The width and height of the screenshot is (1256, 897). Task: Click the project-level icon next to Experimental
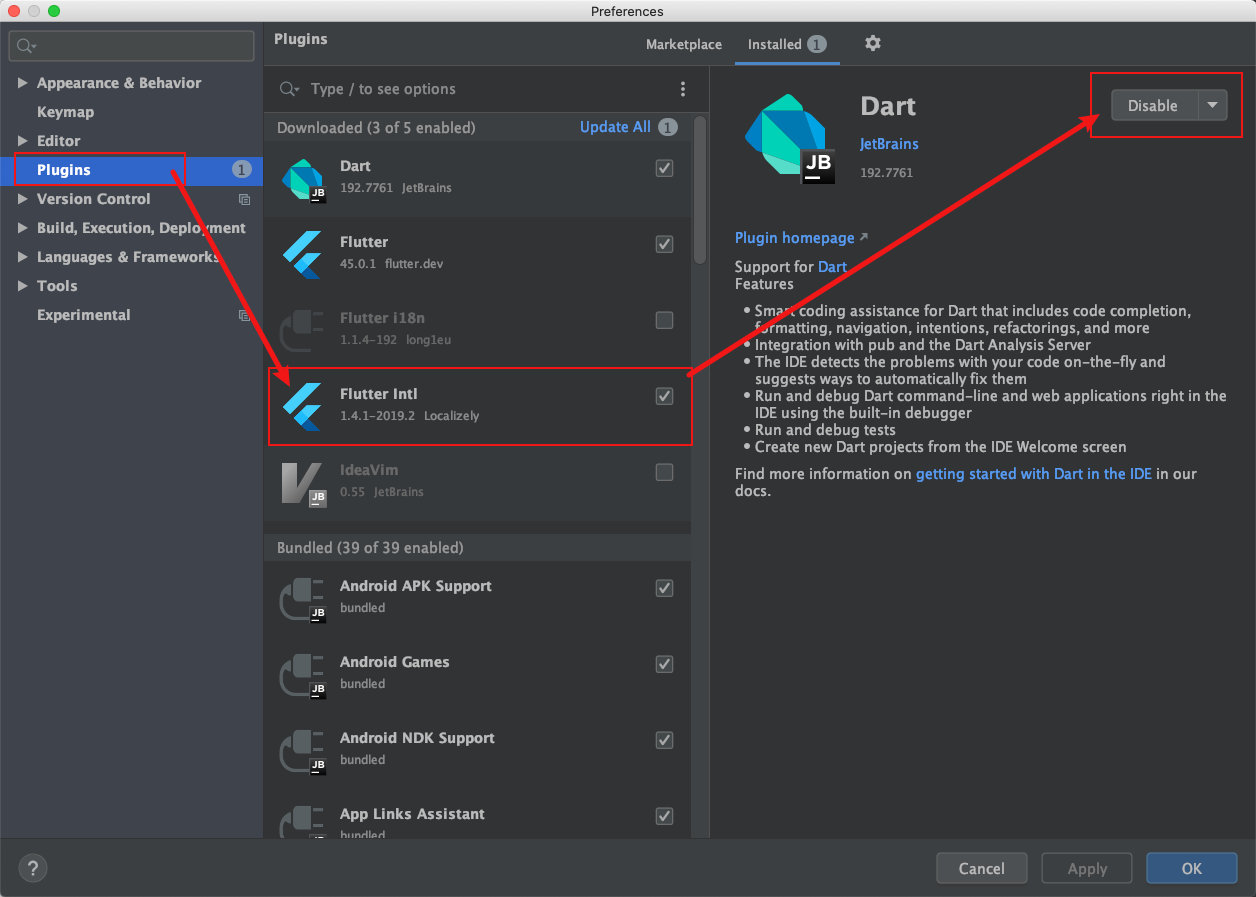pos(243,315)
